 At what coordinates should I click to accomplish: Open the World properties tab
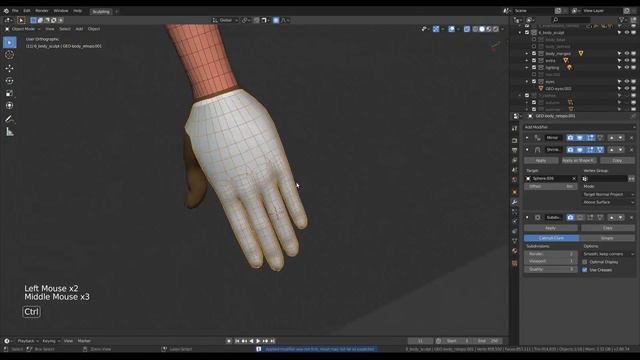point(515,180)
